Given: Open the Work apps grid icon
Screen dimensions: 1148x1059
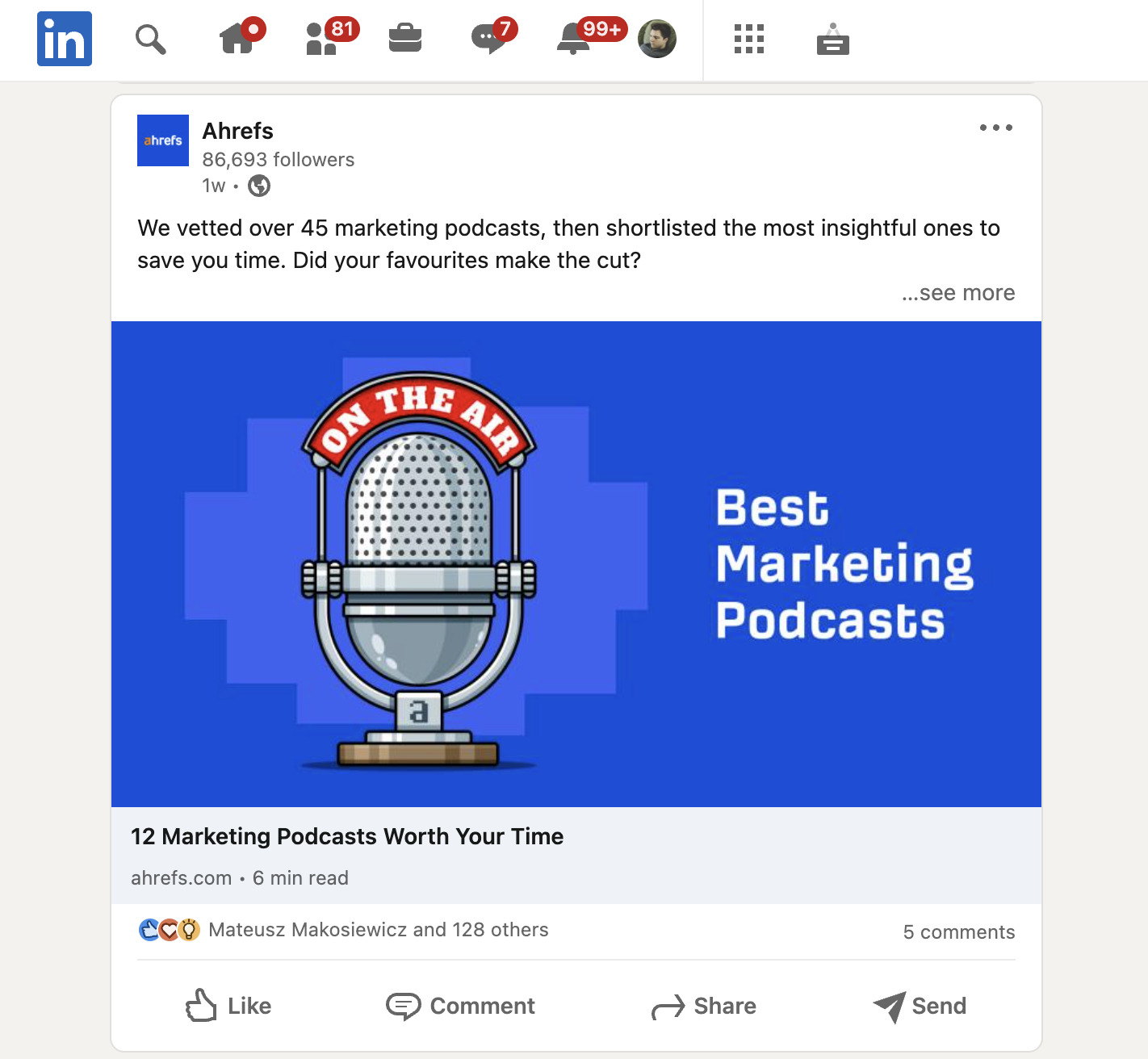Looking at the screenshot, I should point(748,39).
